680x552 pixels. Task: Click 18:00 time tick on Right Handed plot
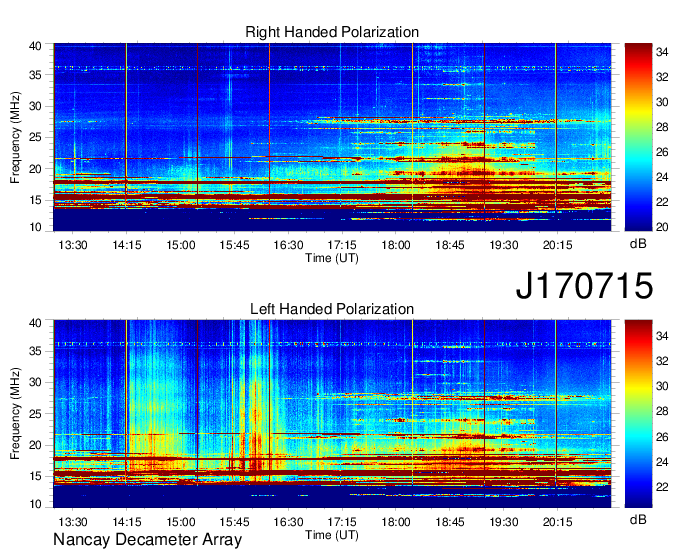click(x=396, y=245)
